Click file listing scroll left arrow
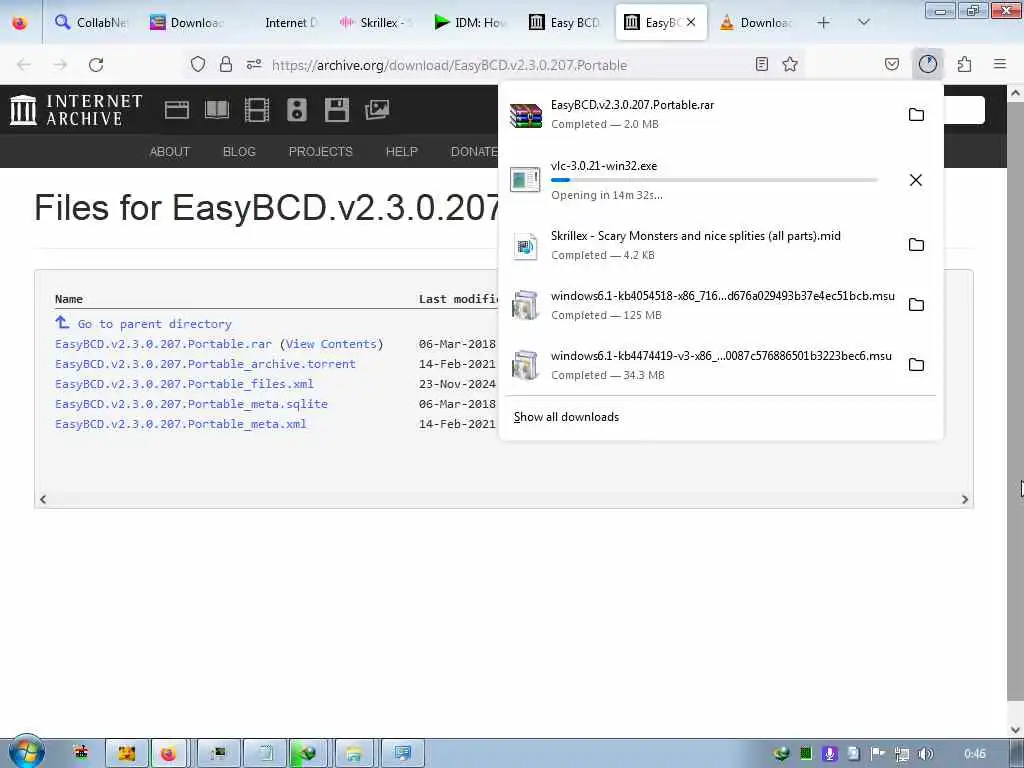 pos(43,500)
